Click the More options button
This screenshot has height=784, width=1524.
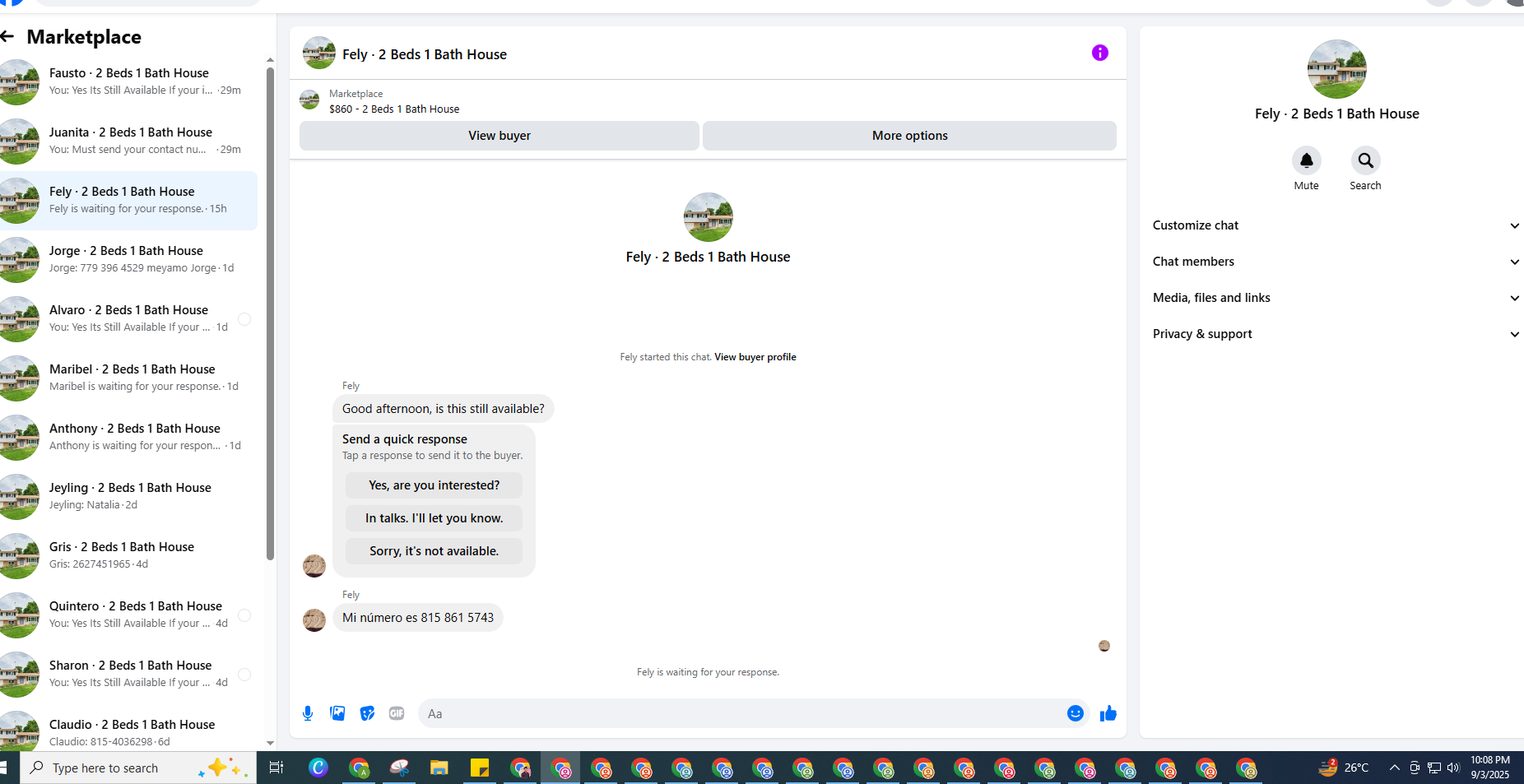909,136
